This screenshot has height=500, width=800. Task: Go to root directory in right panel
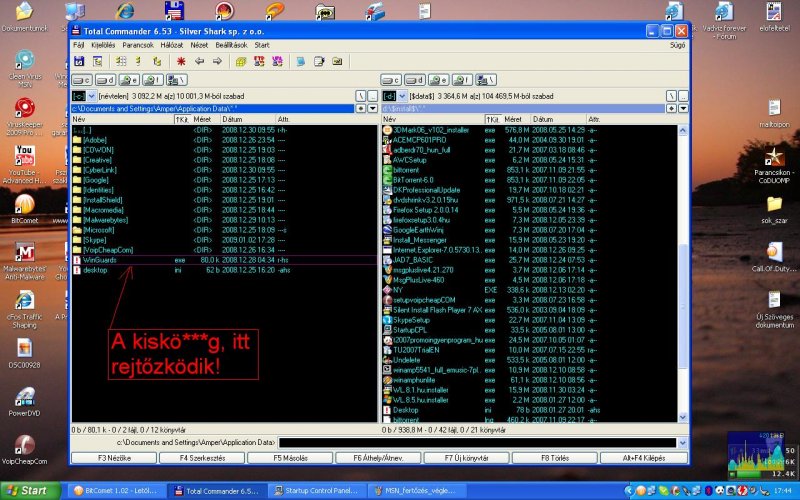671,96
